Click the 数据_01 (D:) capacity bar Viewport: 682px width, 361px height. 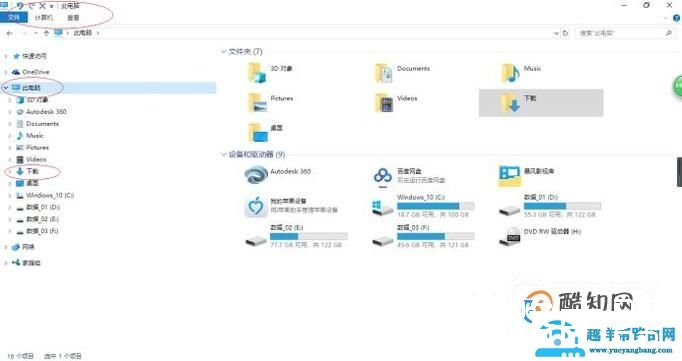coord(562,206)
